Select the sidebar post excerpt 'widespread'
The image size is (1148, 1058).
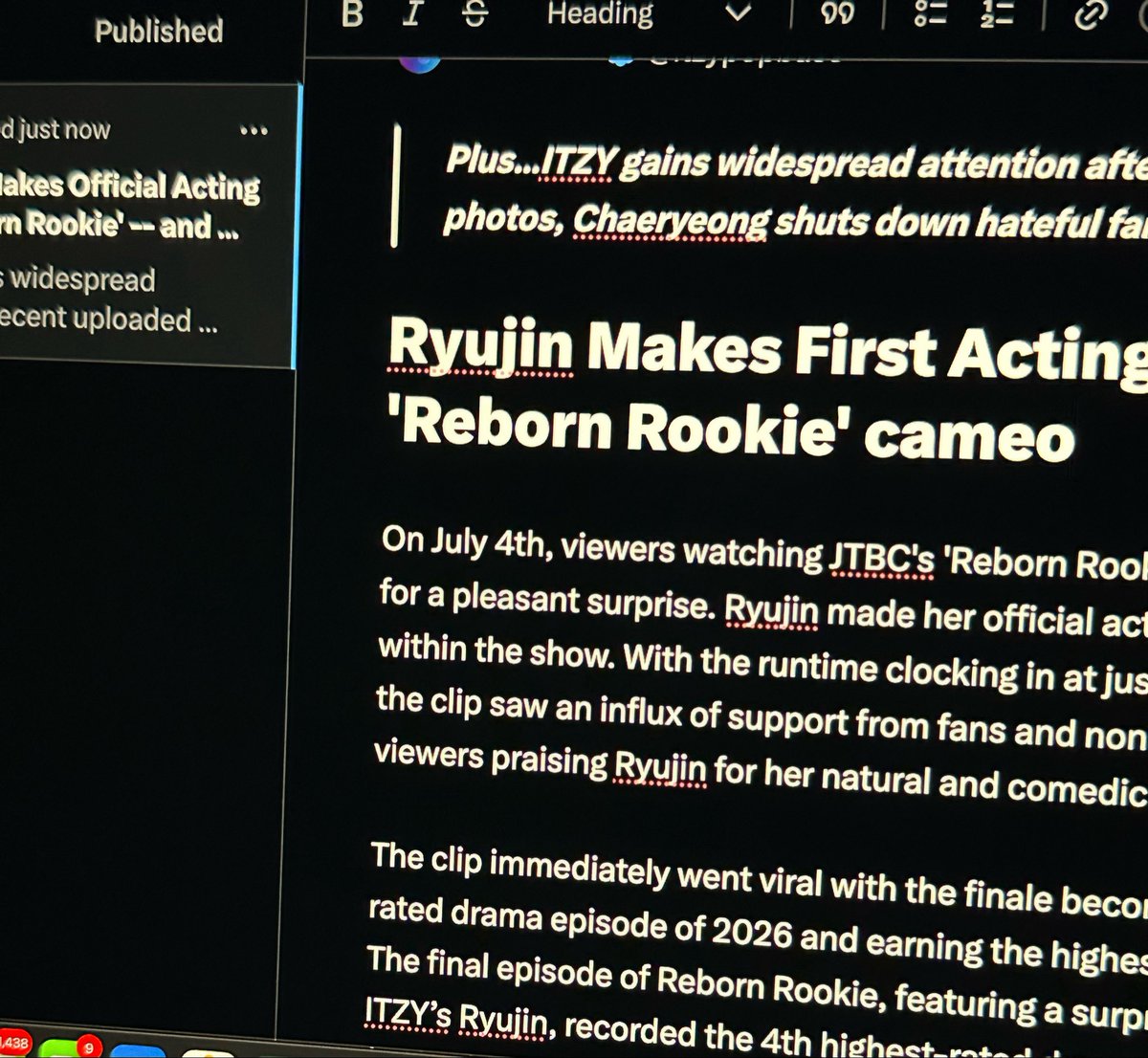point(109,298)
